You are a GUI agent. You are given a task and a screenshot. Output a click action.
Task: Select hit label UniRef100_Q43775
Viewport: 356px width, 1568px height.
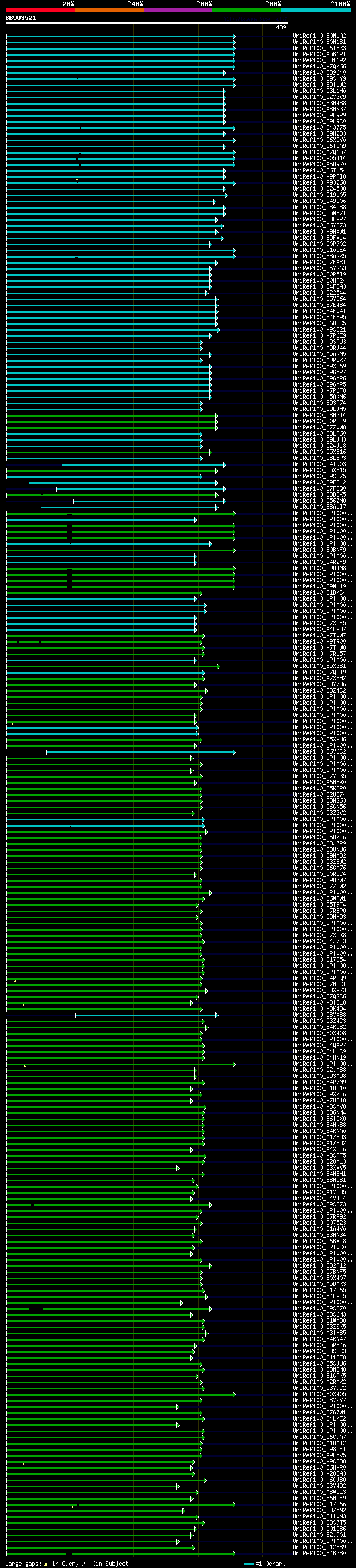pyautogui.click(x=319, y=128)
